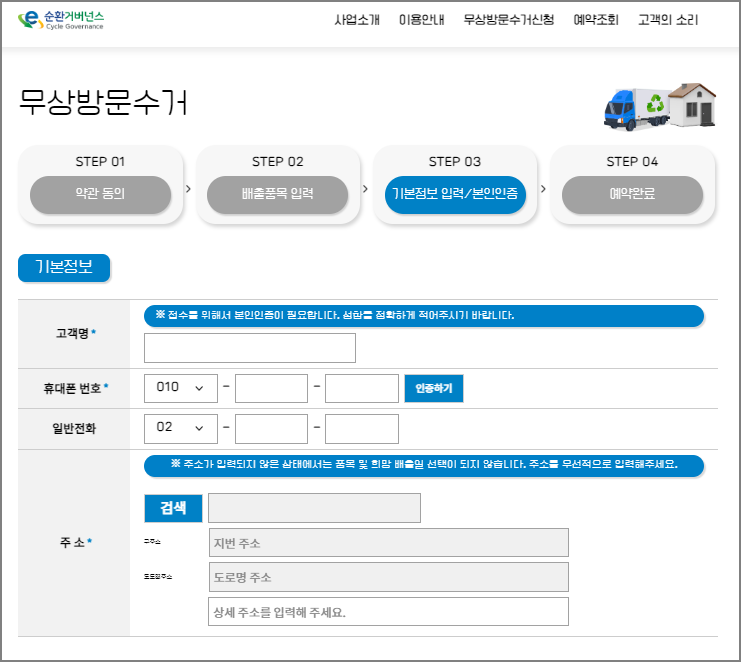Click the 고객명 name input field
This screenshot has height=662, width=741.
pos(250,348)
